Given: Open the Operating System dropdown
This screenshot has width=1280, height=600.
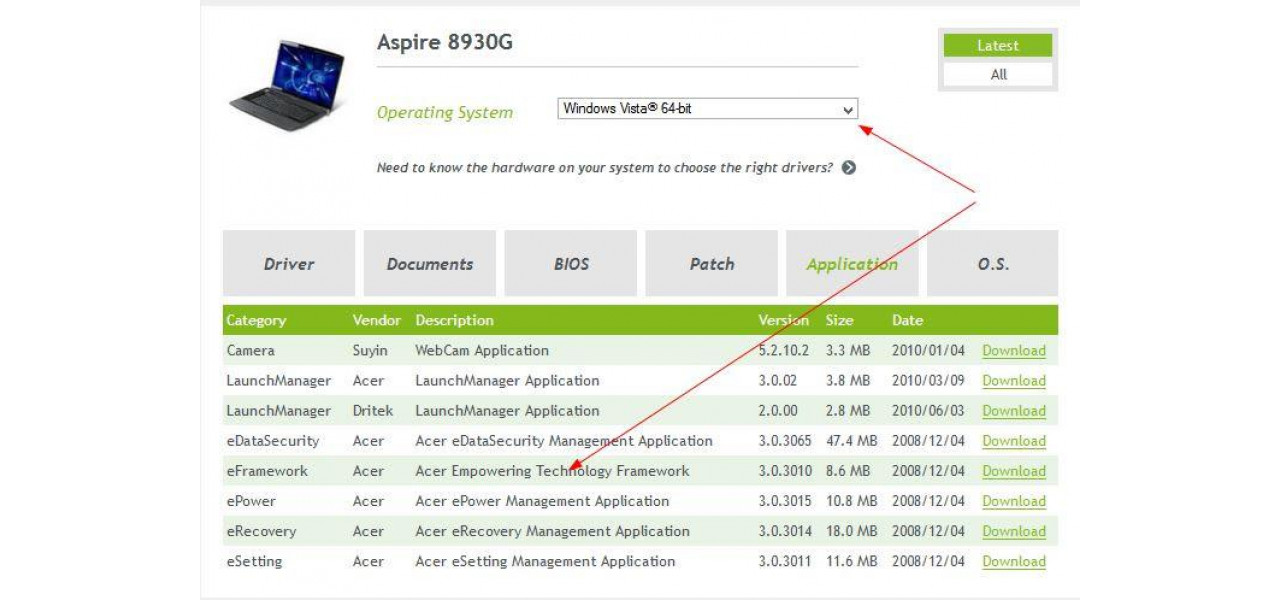Looking at the screenshot, I should 707,109.
